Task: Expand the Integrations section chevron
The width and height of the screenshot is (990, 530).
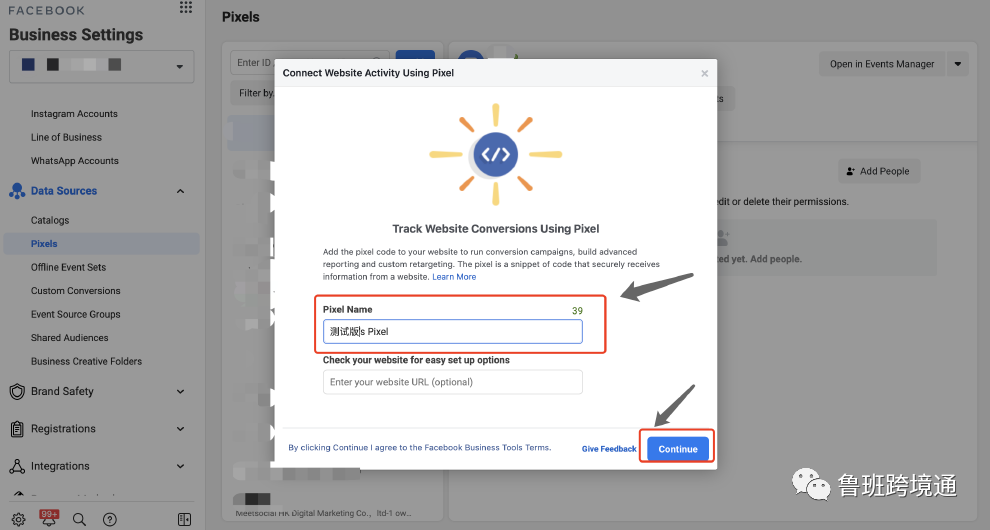Action: (181, 466)
